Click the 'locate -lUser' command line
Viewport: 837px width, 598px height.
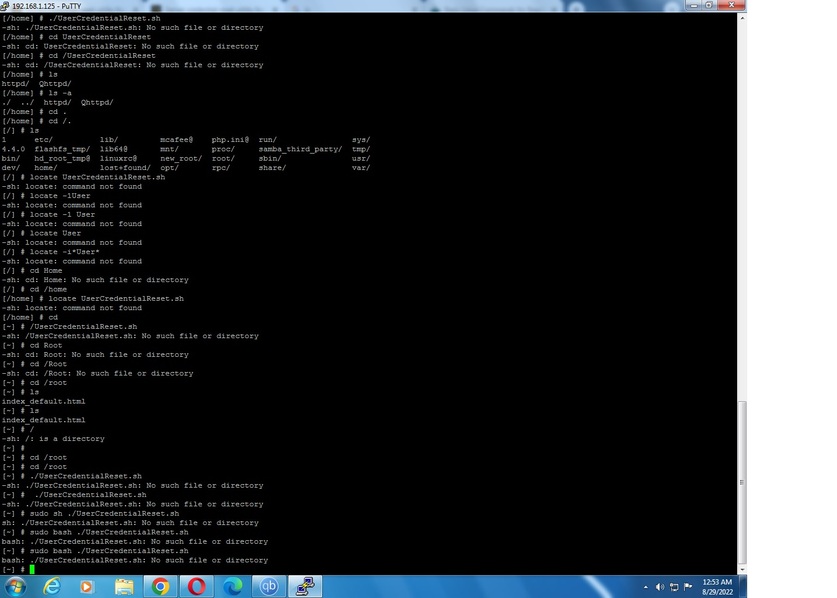point(46,195)
